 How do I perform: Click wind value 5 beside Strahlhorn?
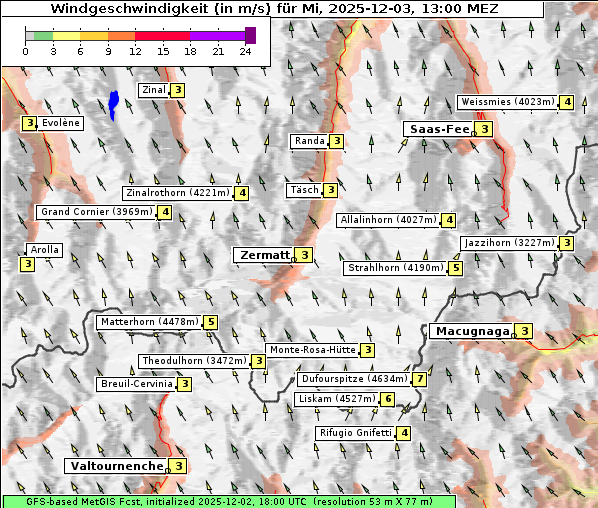point(456,268)
